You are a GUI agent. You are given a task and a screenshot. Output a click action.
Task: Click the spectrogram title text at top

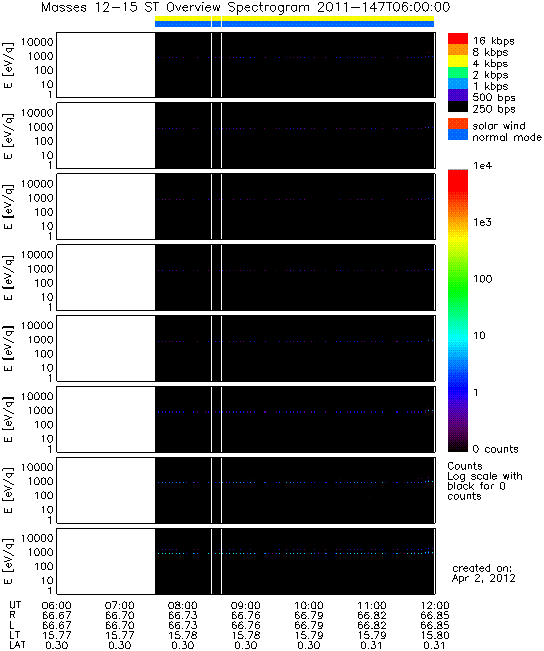(x=245, y=7)
